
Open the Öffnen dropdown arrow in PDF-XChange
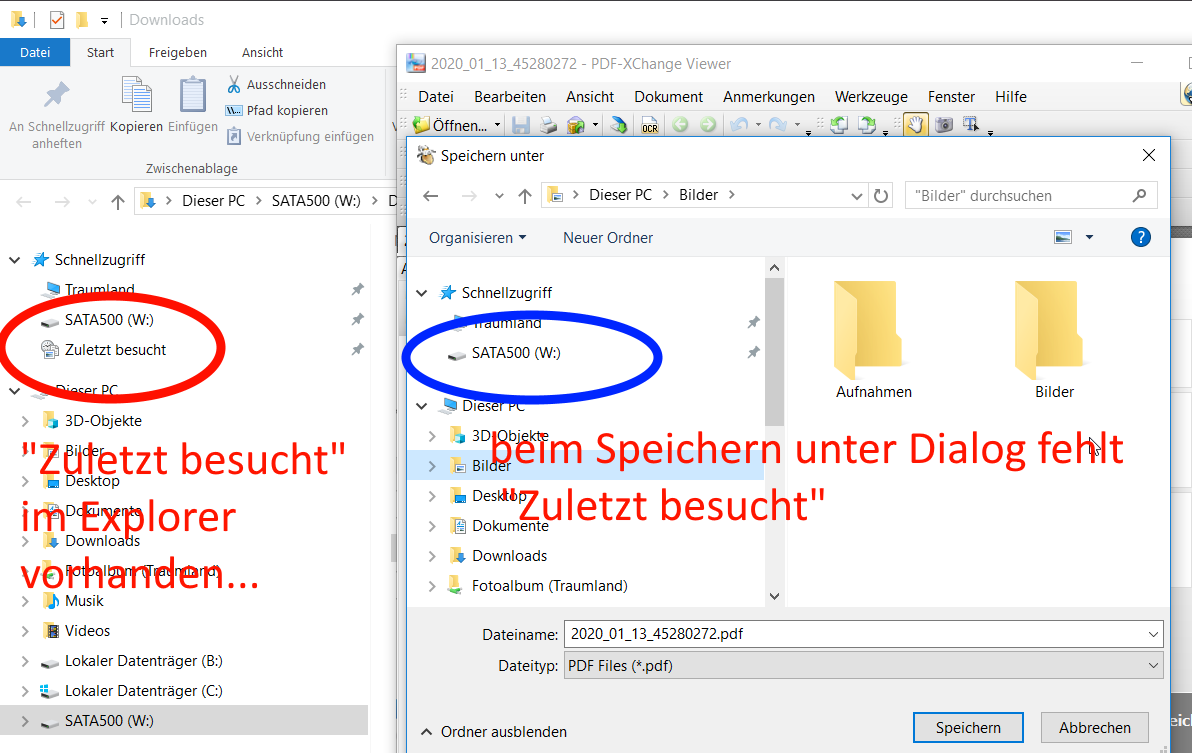pos(497,125)
